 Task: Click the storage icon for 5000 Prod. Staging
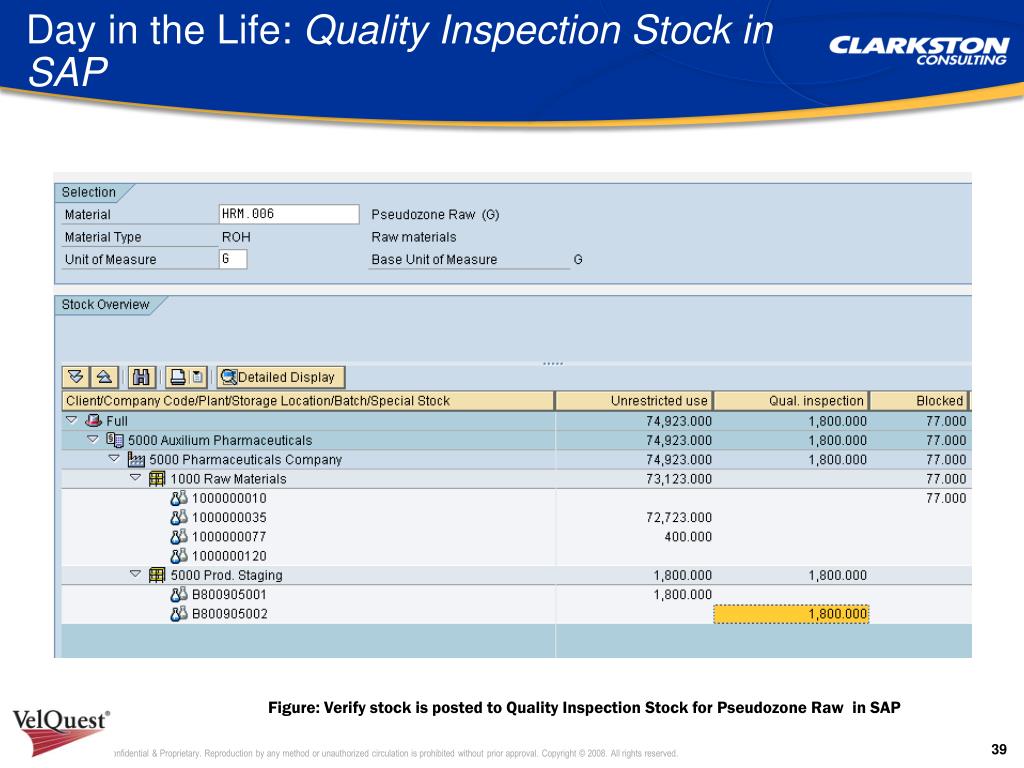pyautogui.click(x=157, y=575)
